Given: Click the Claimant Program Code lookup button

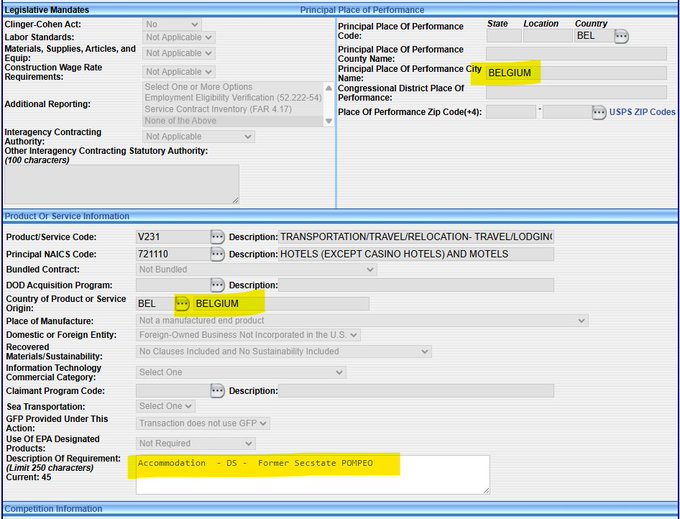Looking at the screenshot, I should 217,390.
